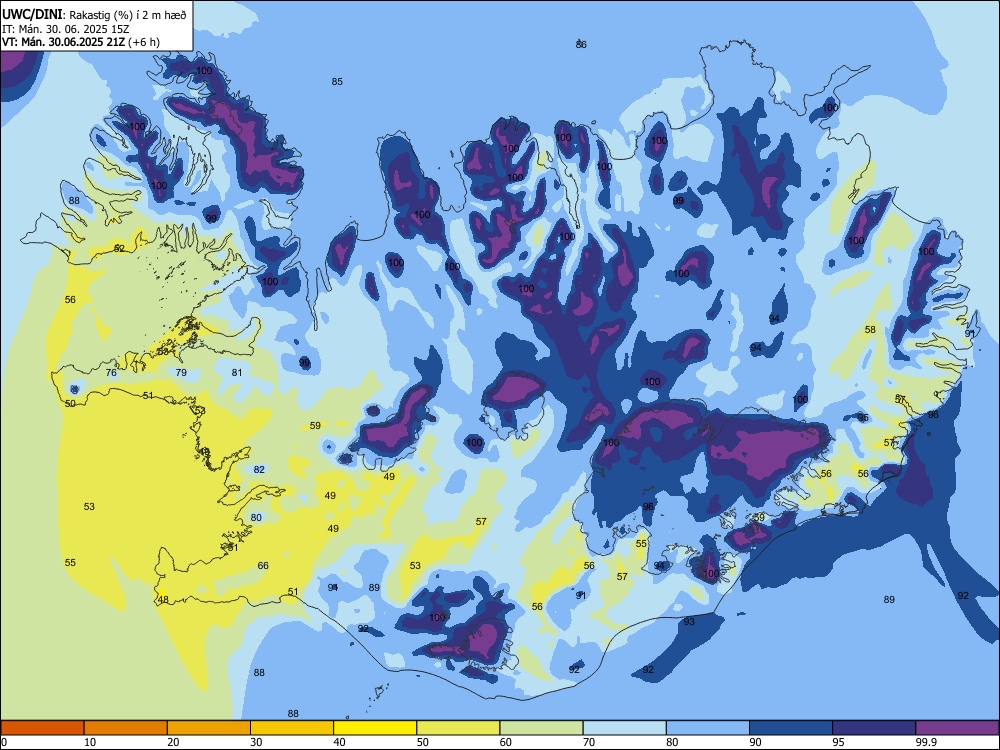Click the map value '85' north of Iceland
Screen dimensions: 1000x750
click(x=337, y=82)
